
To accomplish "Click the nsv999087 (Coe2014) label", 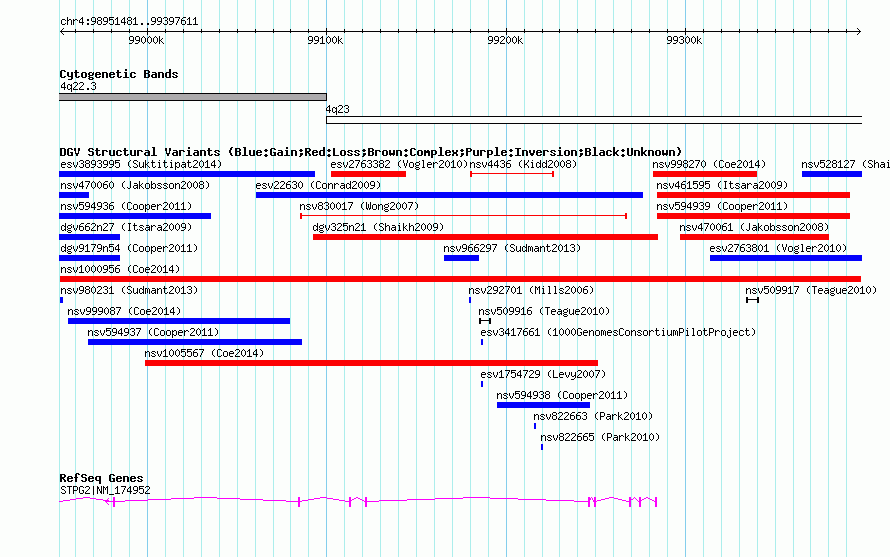I will click(124, 311).
